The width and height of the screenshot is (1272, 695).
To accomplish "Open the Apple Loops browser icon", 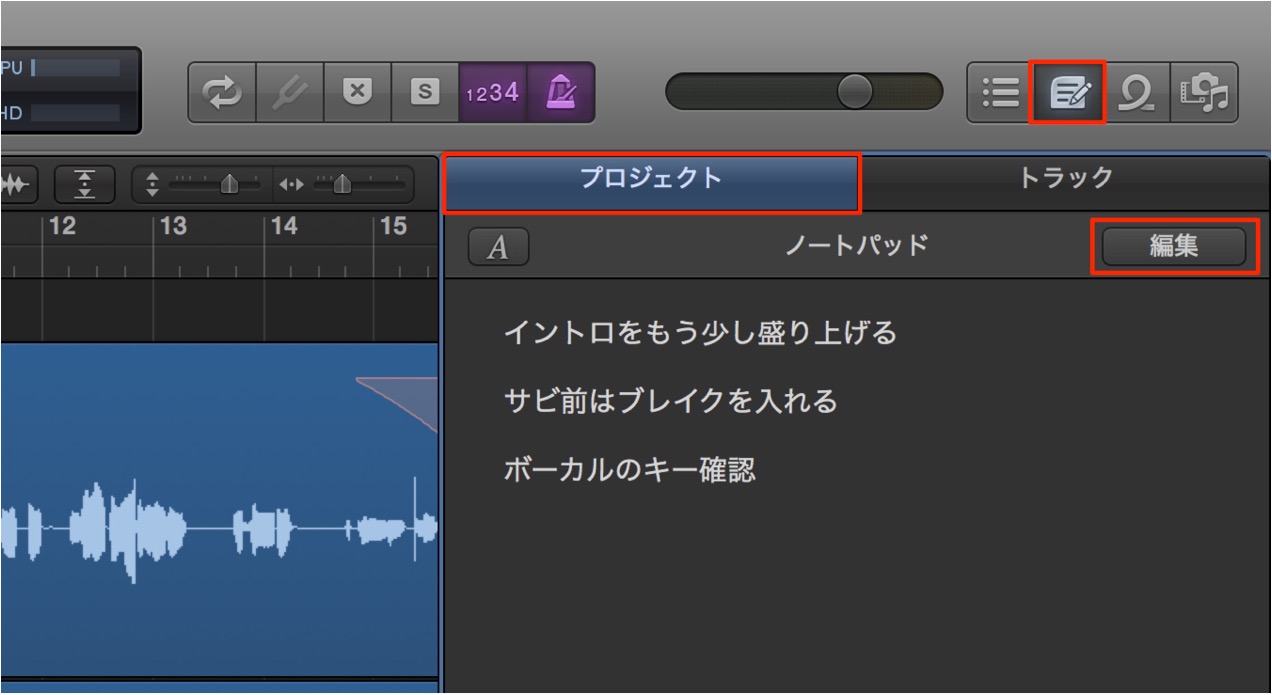I will 1137,92.
